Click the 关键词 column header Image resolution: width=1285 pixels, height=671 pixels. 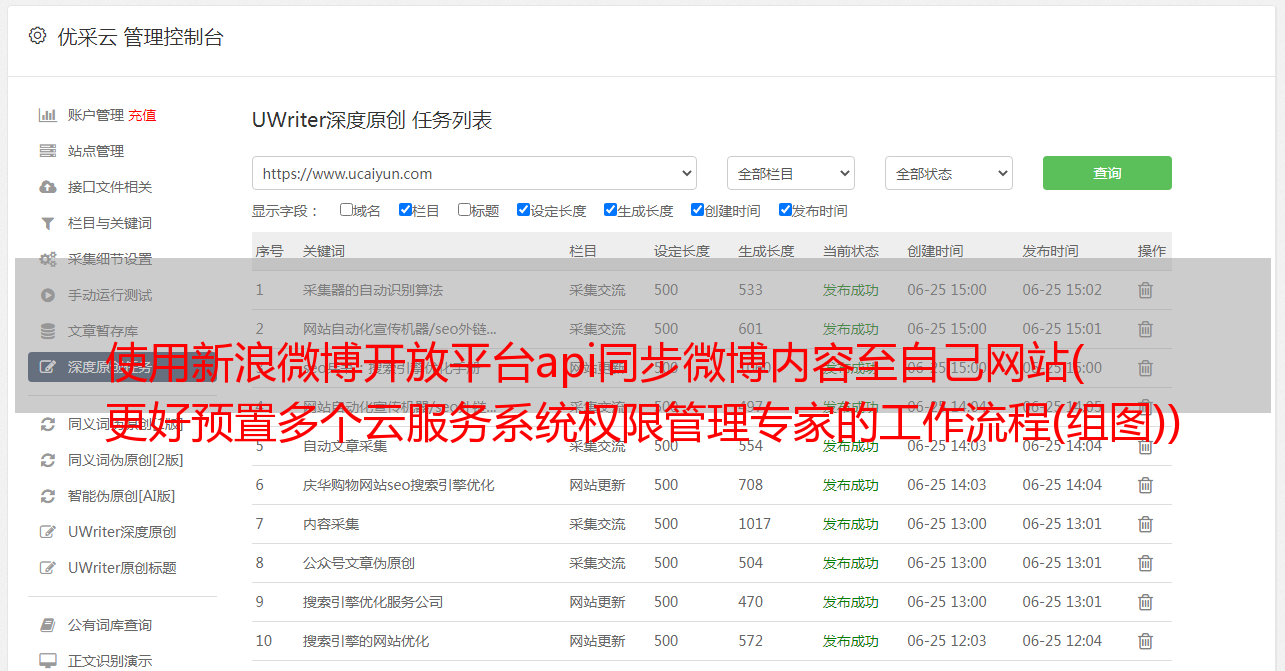324,251
